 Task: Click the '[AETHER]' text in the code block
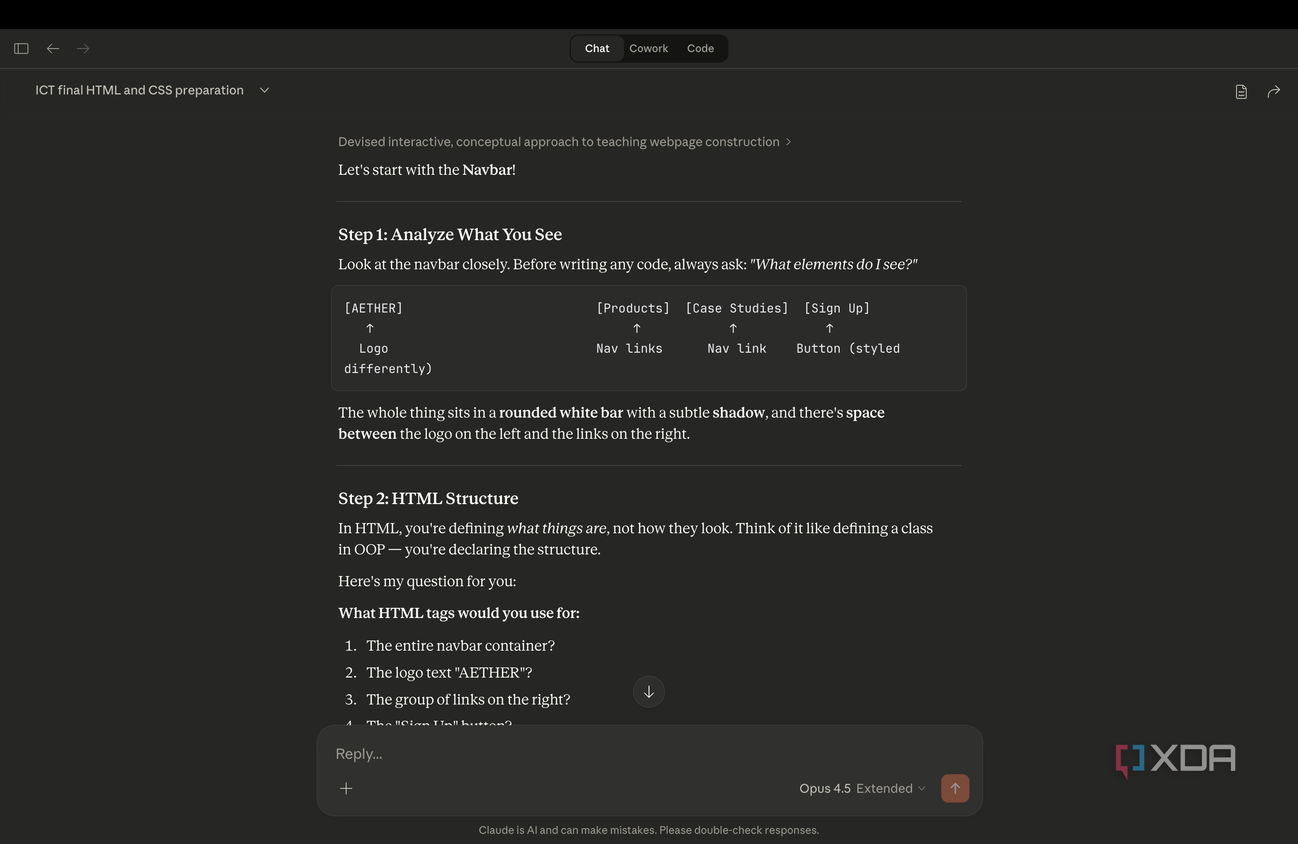point(374,308)
